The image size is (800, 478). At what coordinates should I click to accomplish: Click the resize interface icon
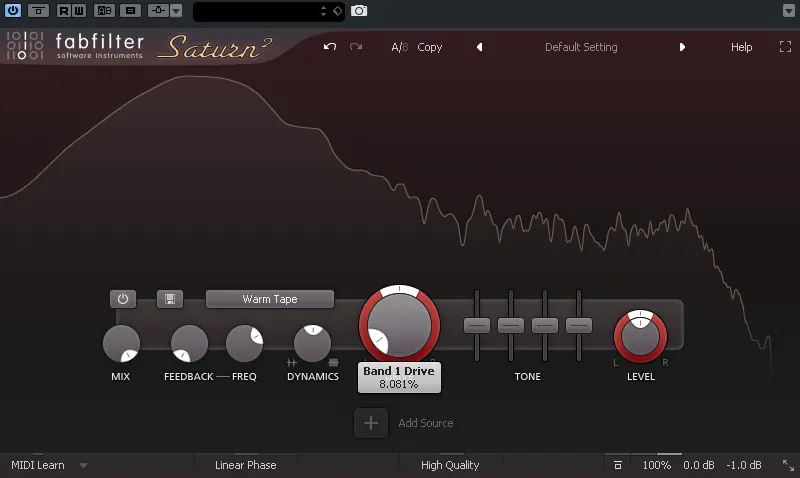pos(788,465)
